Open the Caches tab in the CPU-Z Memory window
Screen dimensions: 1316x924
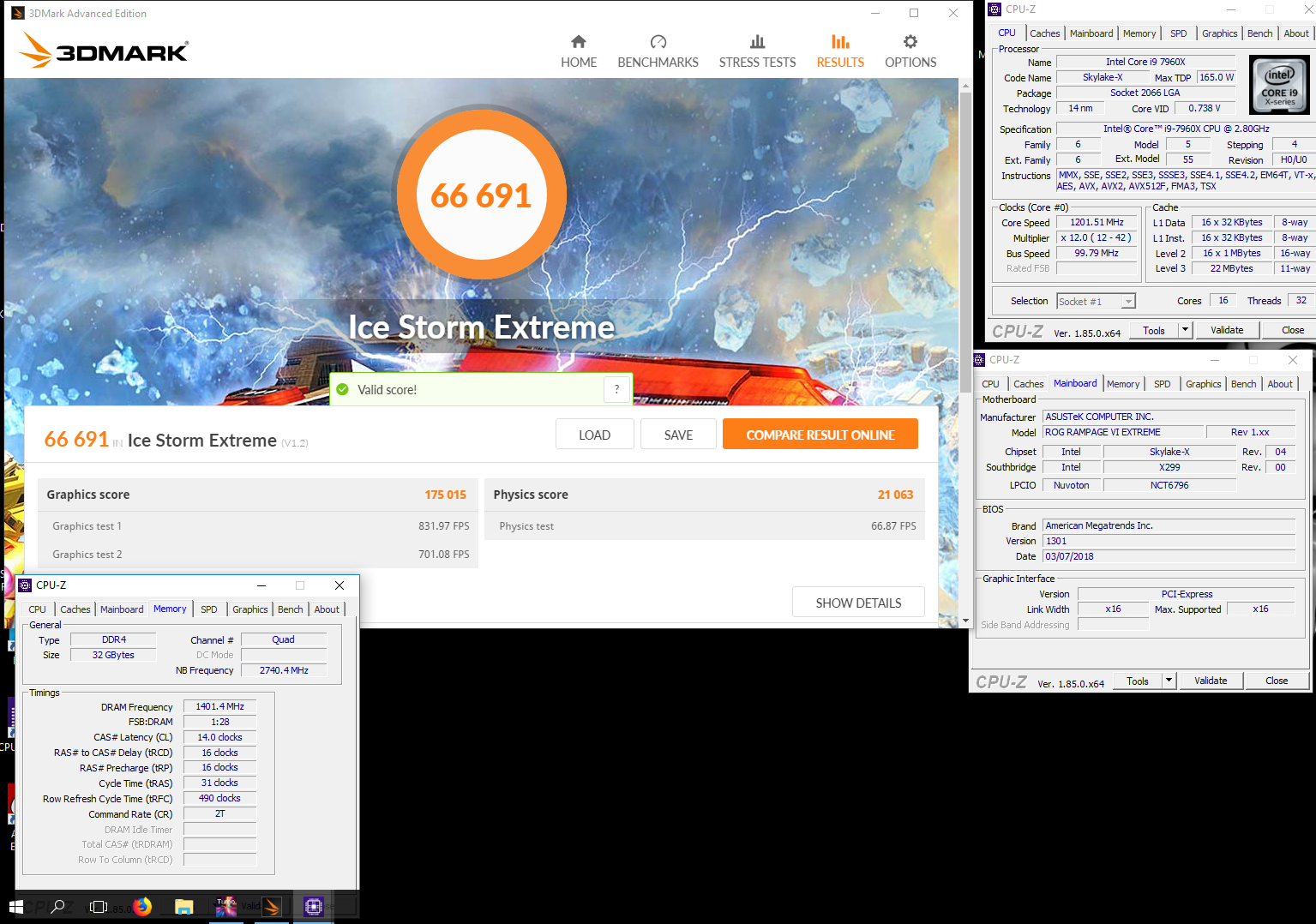[75, 609]
